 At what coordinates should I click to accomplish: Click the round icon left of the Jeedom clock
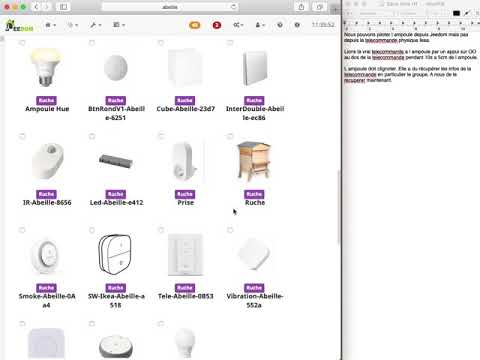297,25
